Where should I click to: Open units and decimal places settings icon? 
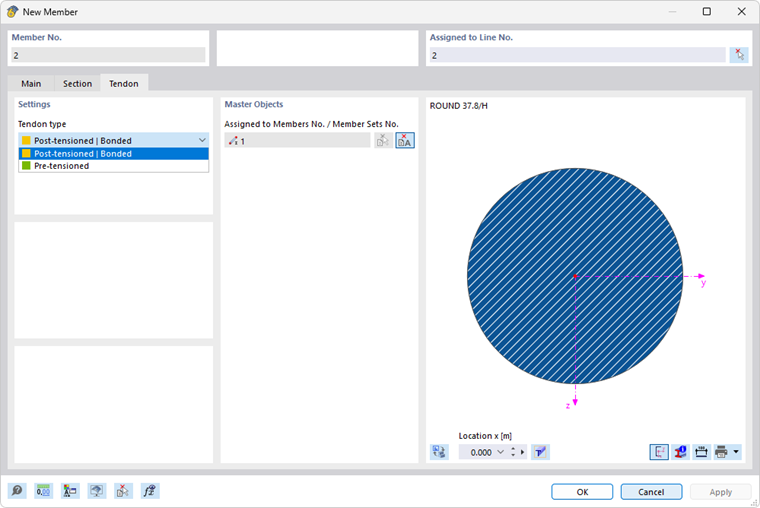43,491
